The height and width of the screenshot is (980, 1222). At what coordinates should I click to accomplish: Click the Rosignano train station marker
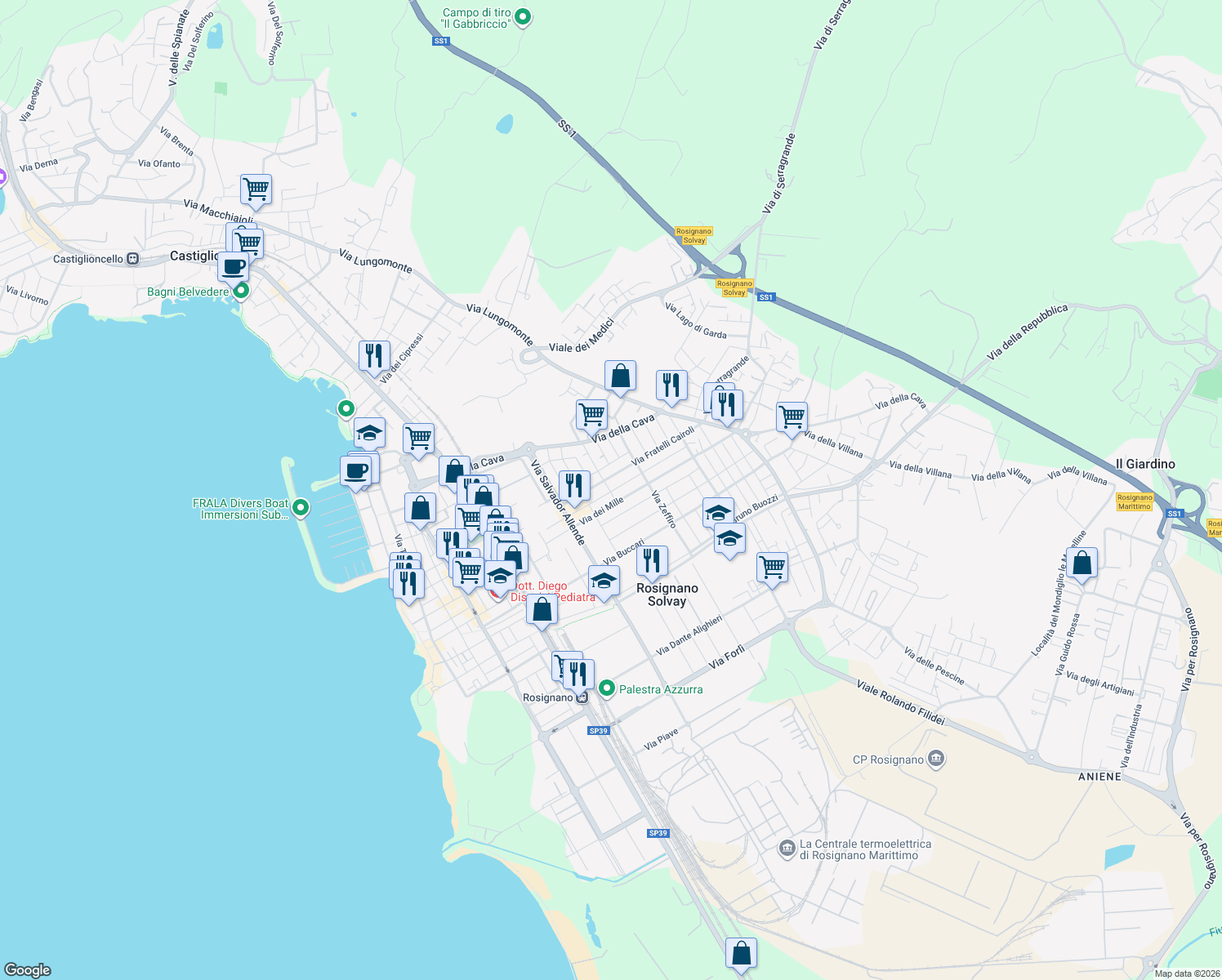click(582, 697)
